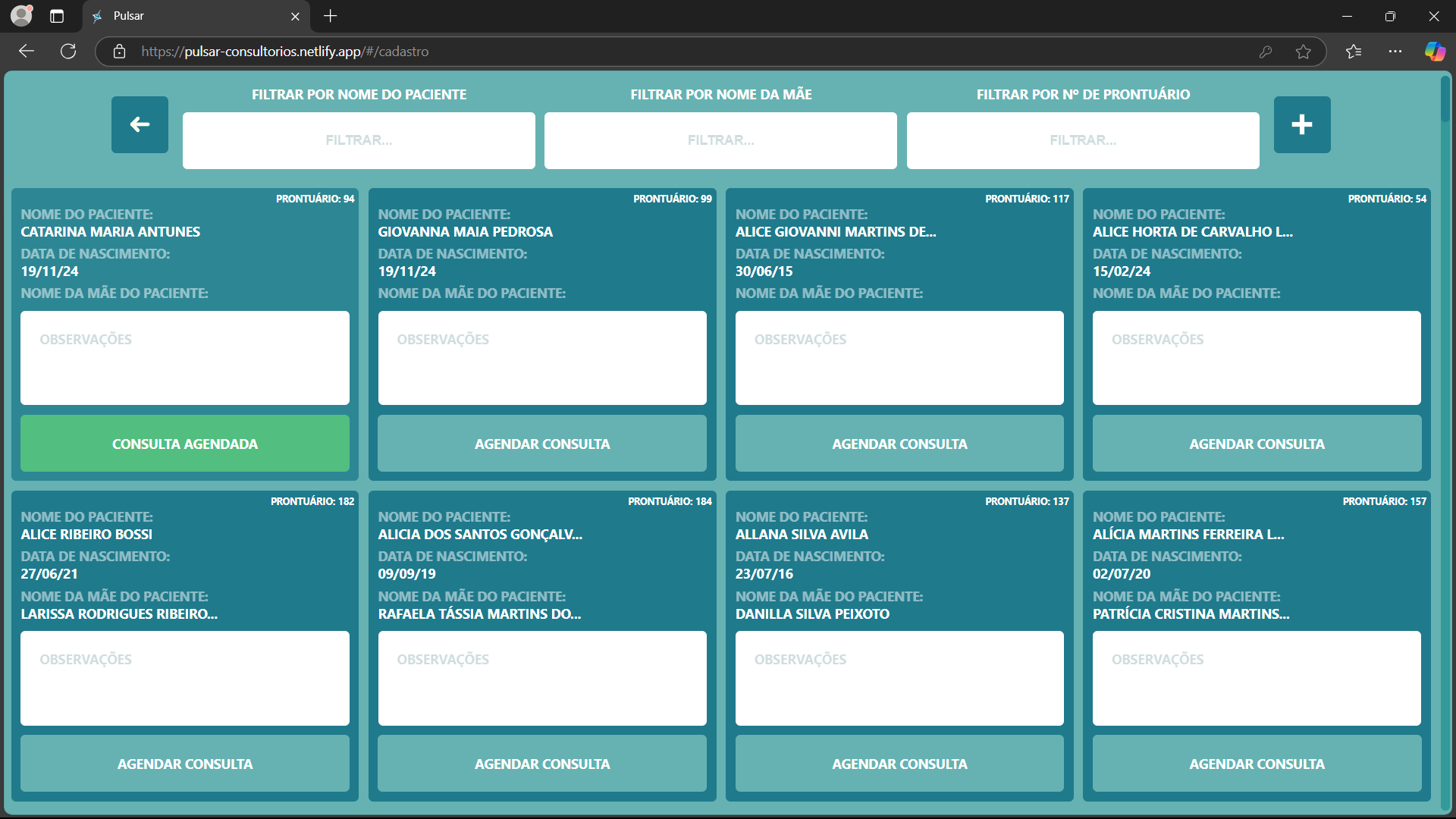Go back using browser back arrow

pos(27,51)
